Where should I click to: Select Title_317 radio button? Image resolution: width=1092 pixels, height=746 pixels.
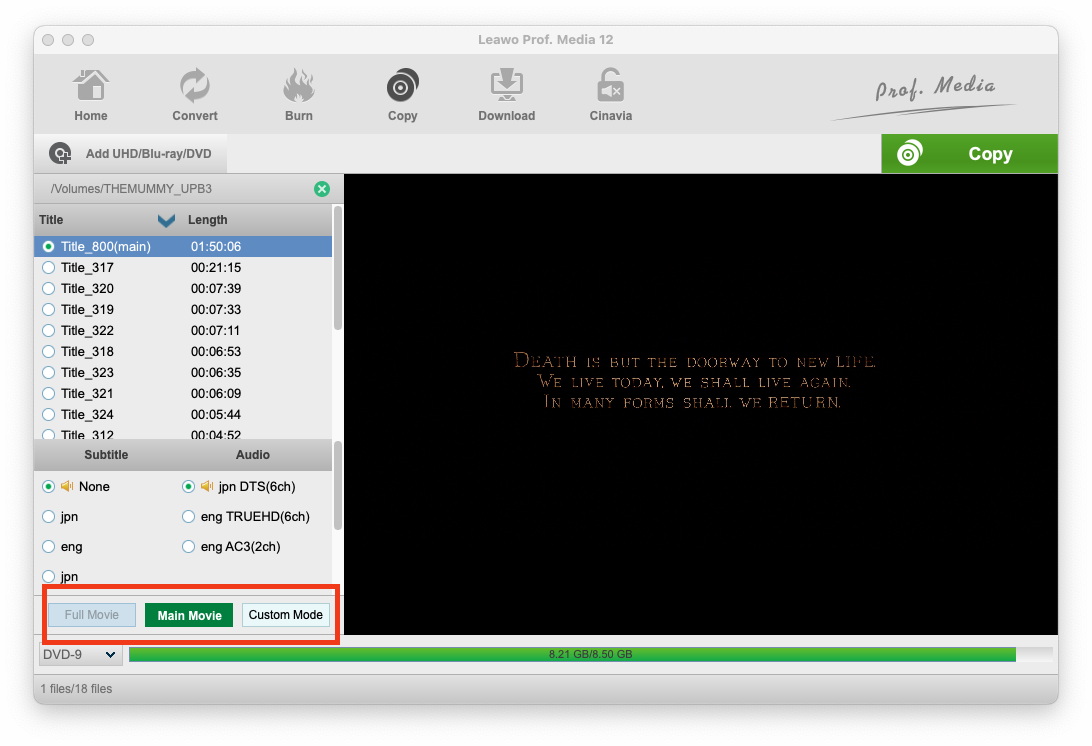pos(48,267)
